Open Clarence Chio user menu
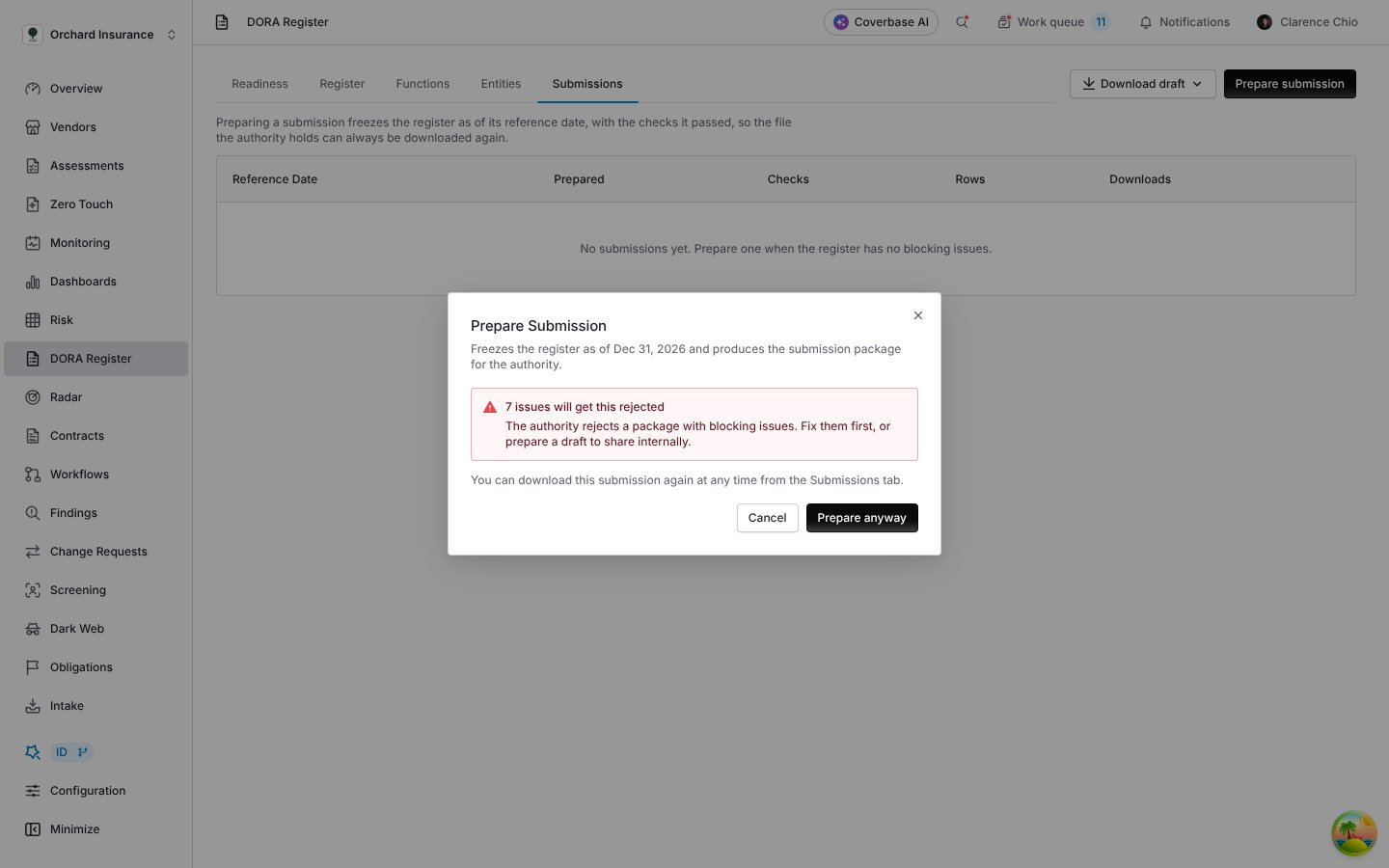This screenshot has height=868, width=1389. click(1307, 22)
